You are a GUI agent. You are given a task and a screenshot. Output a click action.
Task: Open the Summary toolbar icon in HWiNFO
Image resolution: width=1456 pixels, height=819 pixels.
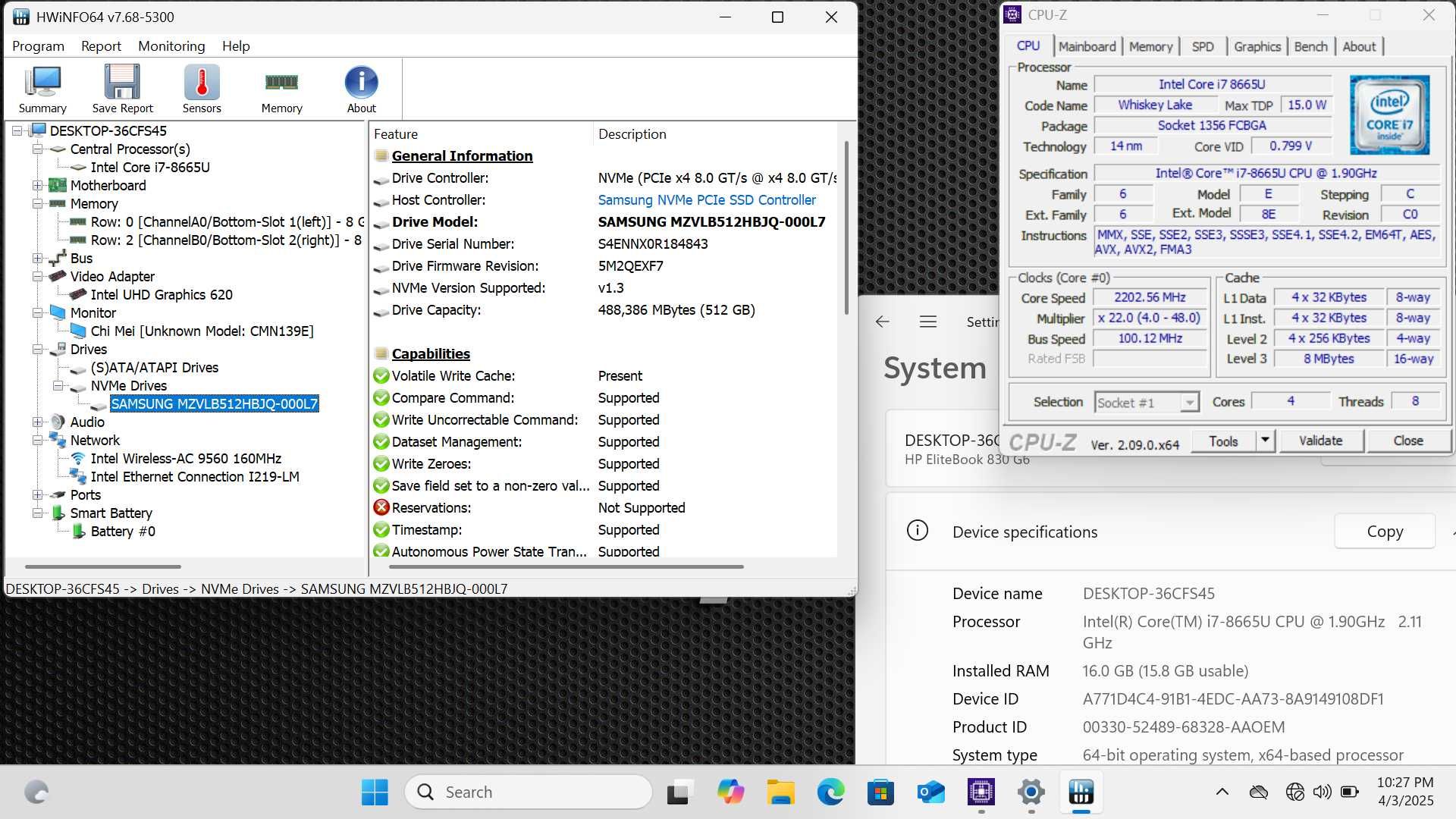tap(42, 89)
